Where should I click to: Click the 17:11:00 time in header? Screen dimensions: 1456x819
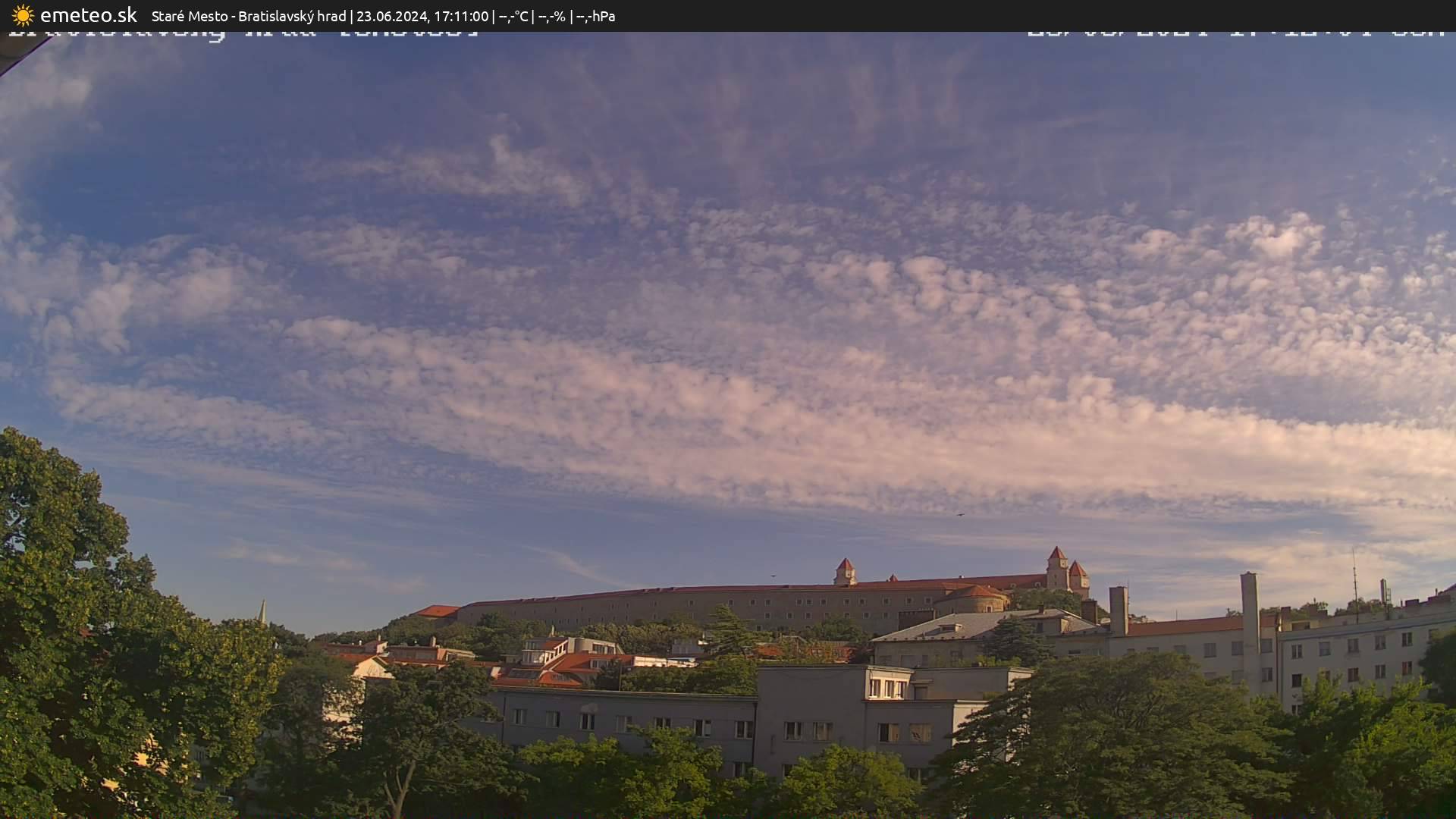pos(460,16)
